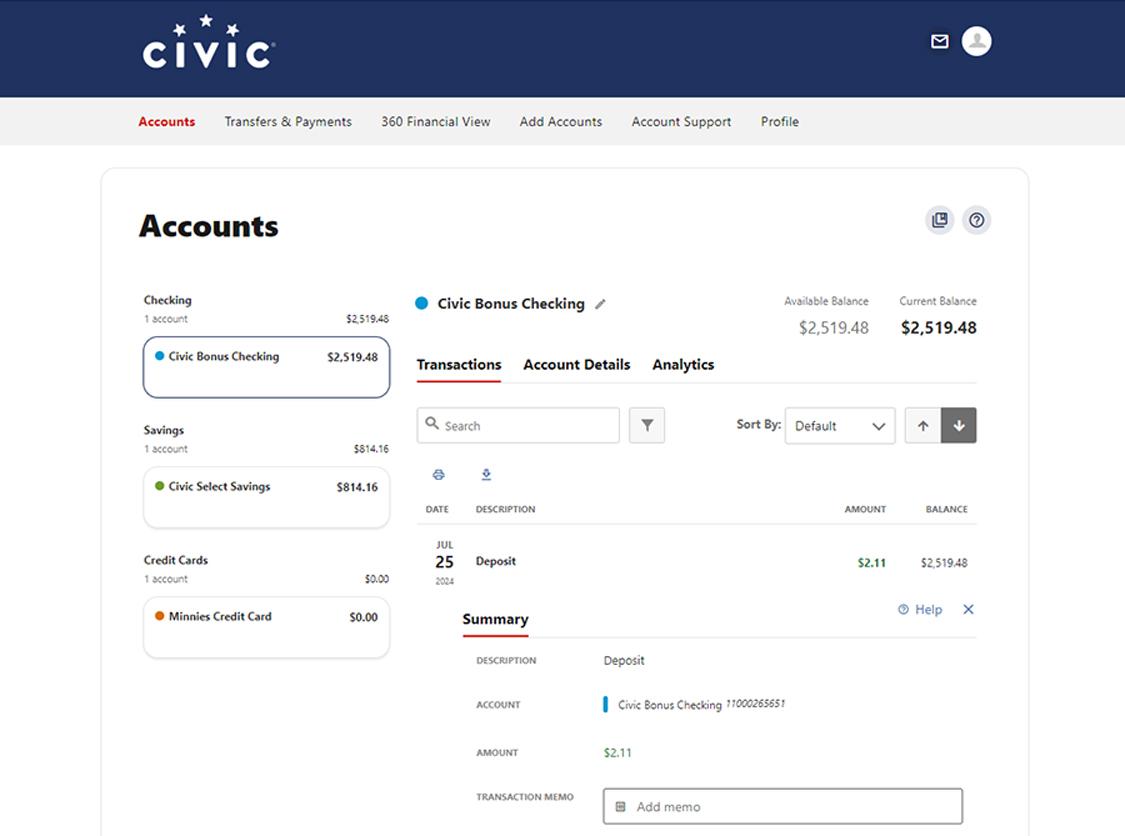
Task: Click the green $2.11 summary amount
Action: 618,753
